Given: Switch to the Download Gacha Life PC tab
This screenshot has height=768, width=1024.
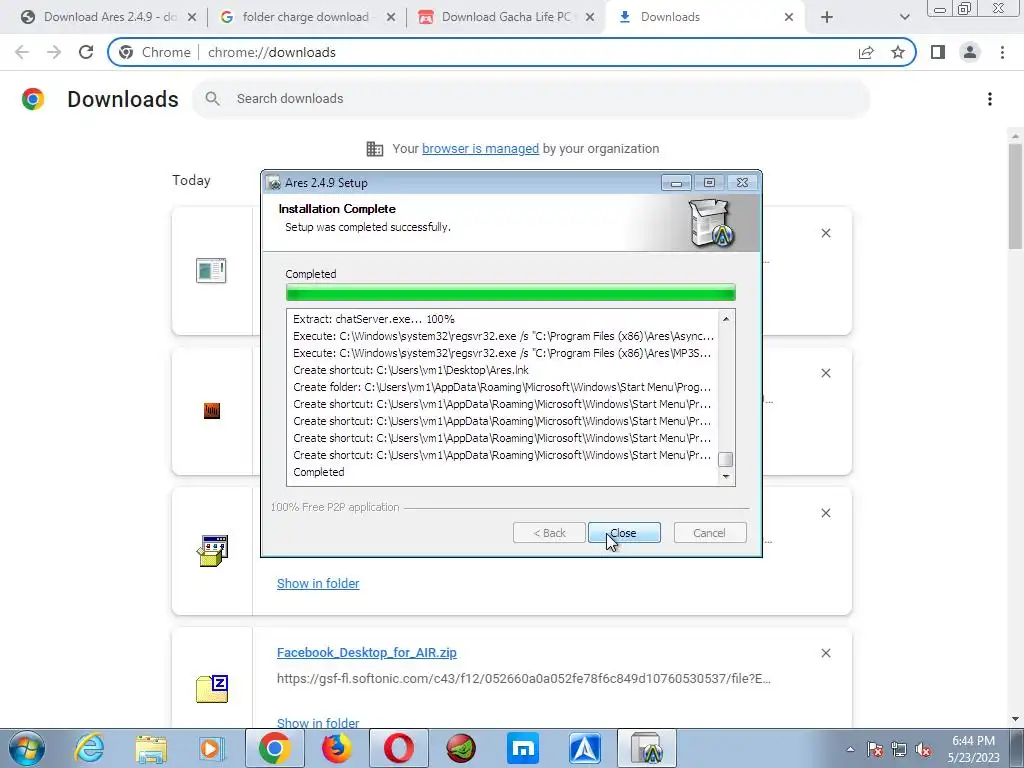Looking at the screenshot, I should 503,17.
